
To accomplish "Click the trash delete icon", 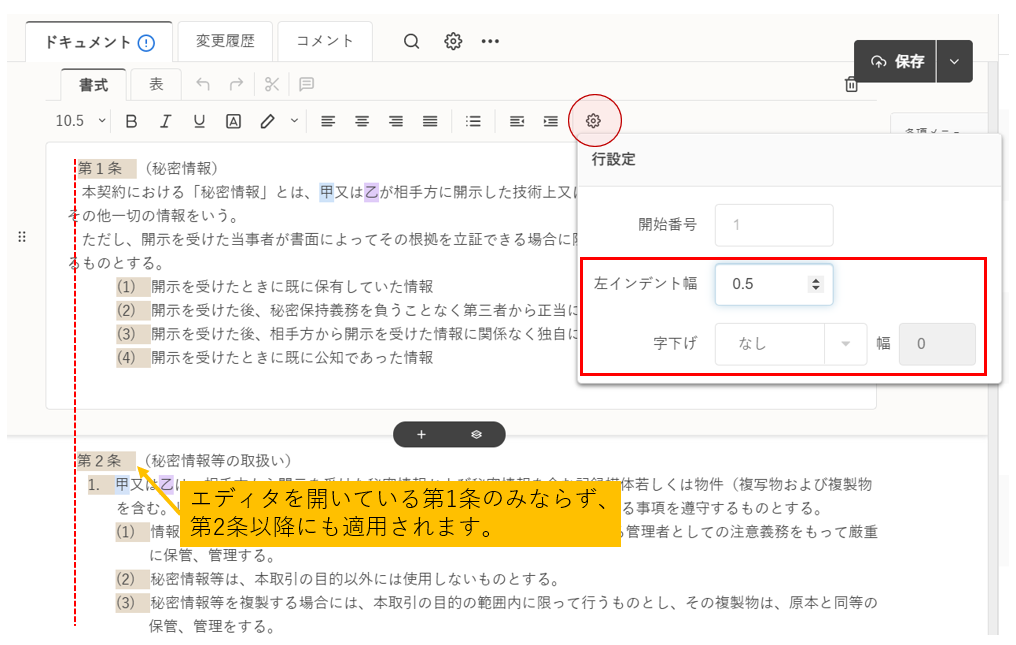I will pos(852,85).
